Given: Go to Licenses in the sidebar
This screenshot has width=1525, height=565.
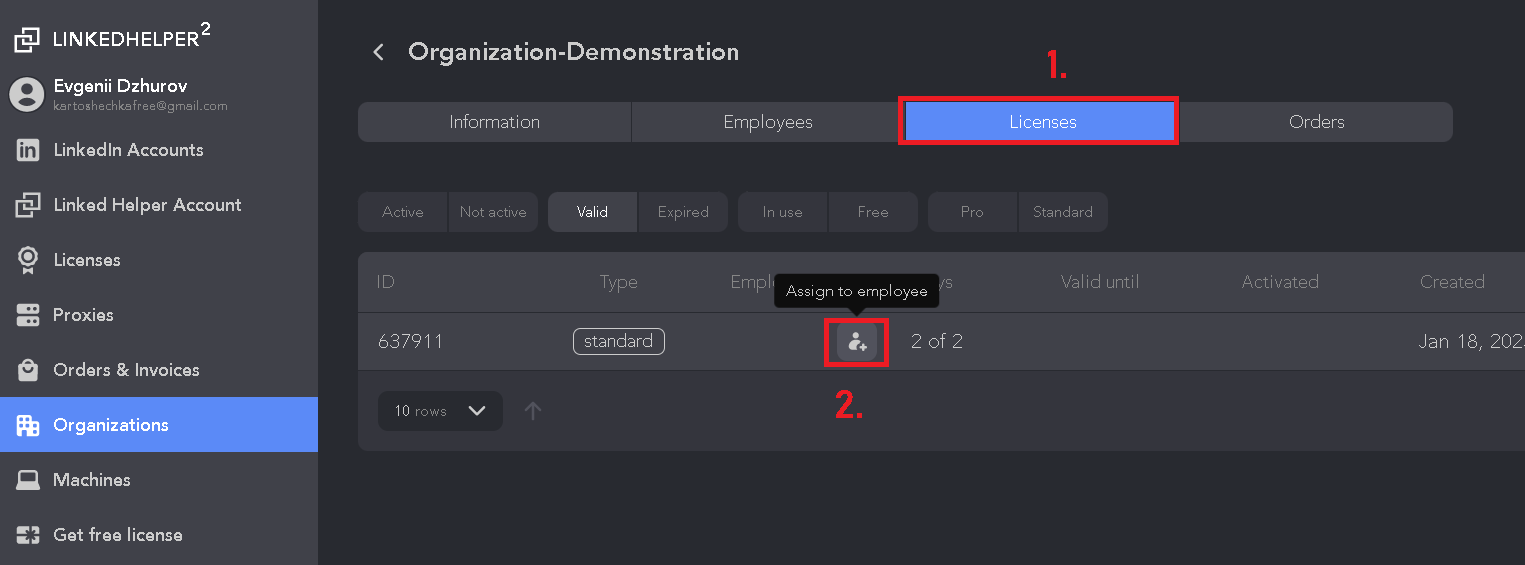Looking at the screenshot, I should coord(159,260).
